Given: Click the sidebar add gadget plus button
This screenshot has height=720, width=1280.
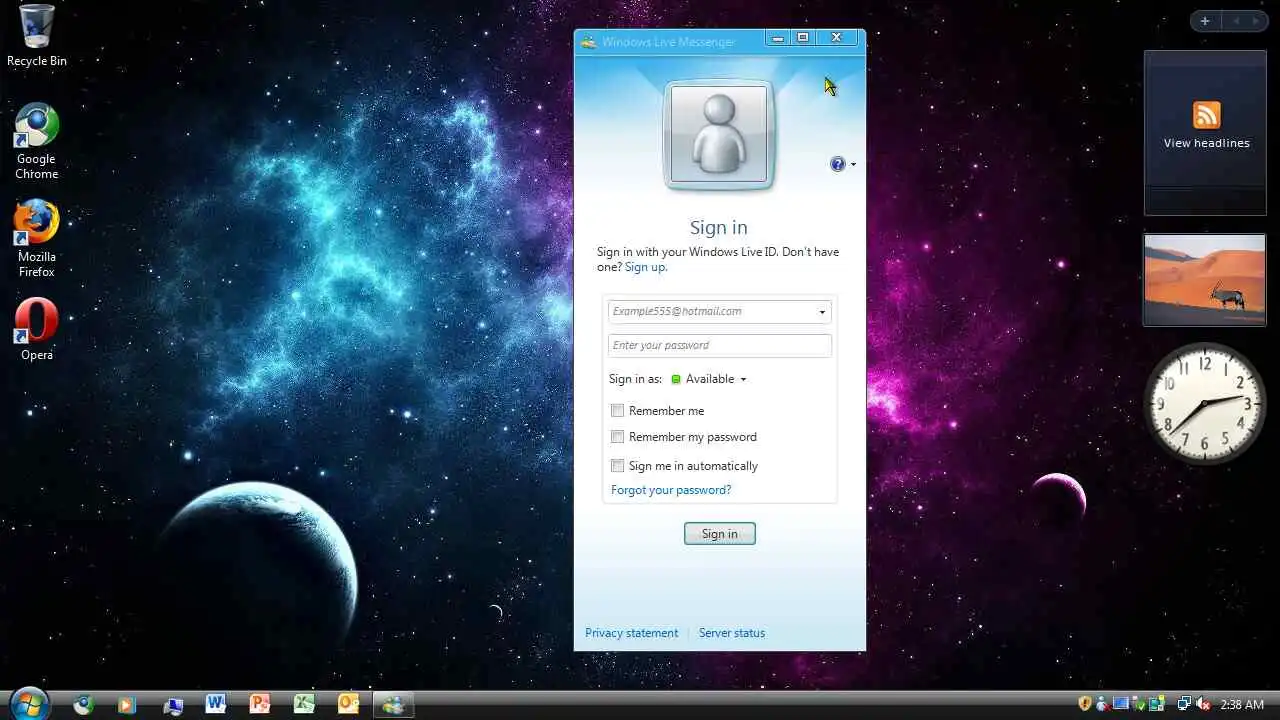Looking at the screenshot, I should click(x=1205, y=21).
